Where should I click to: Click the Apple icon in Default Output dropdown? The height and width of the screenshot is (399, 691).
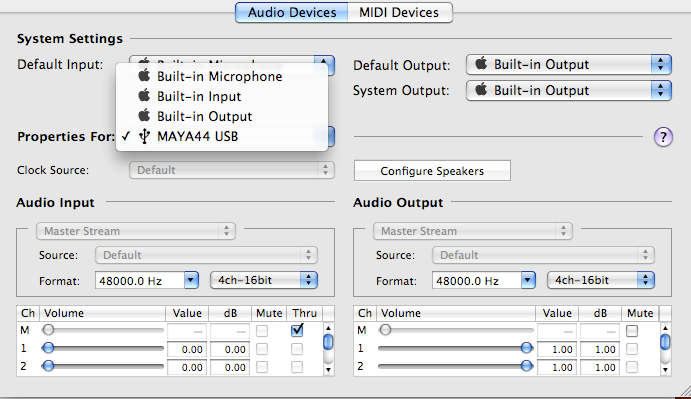pyautogui.click(x=481, y=64)
